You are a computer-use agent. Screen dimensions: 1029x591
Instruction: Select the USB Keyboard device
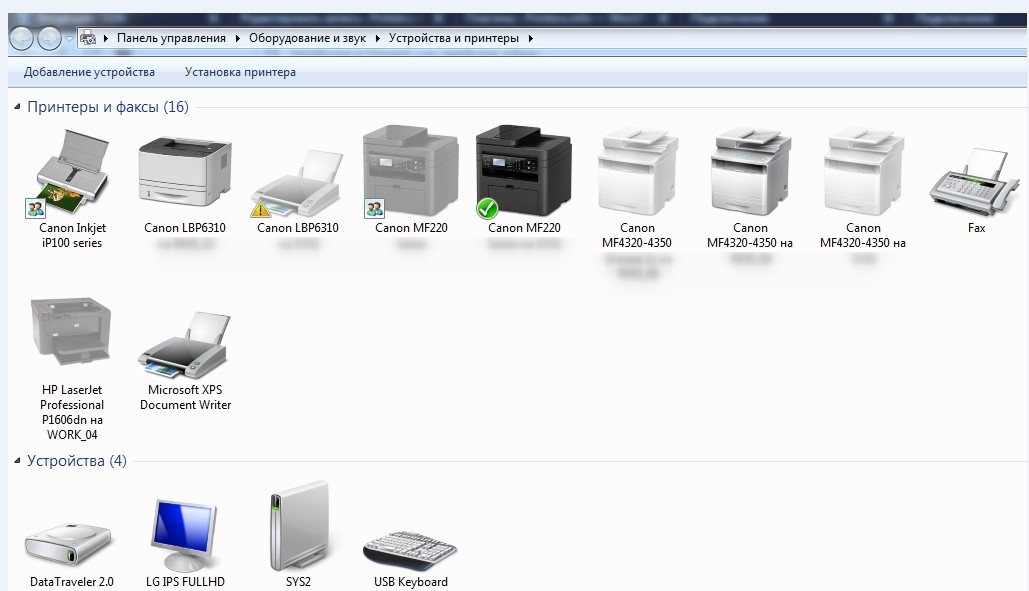click(411, 559)
